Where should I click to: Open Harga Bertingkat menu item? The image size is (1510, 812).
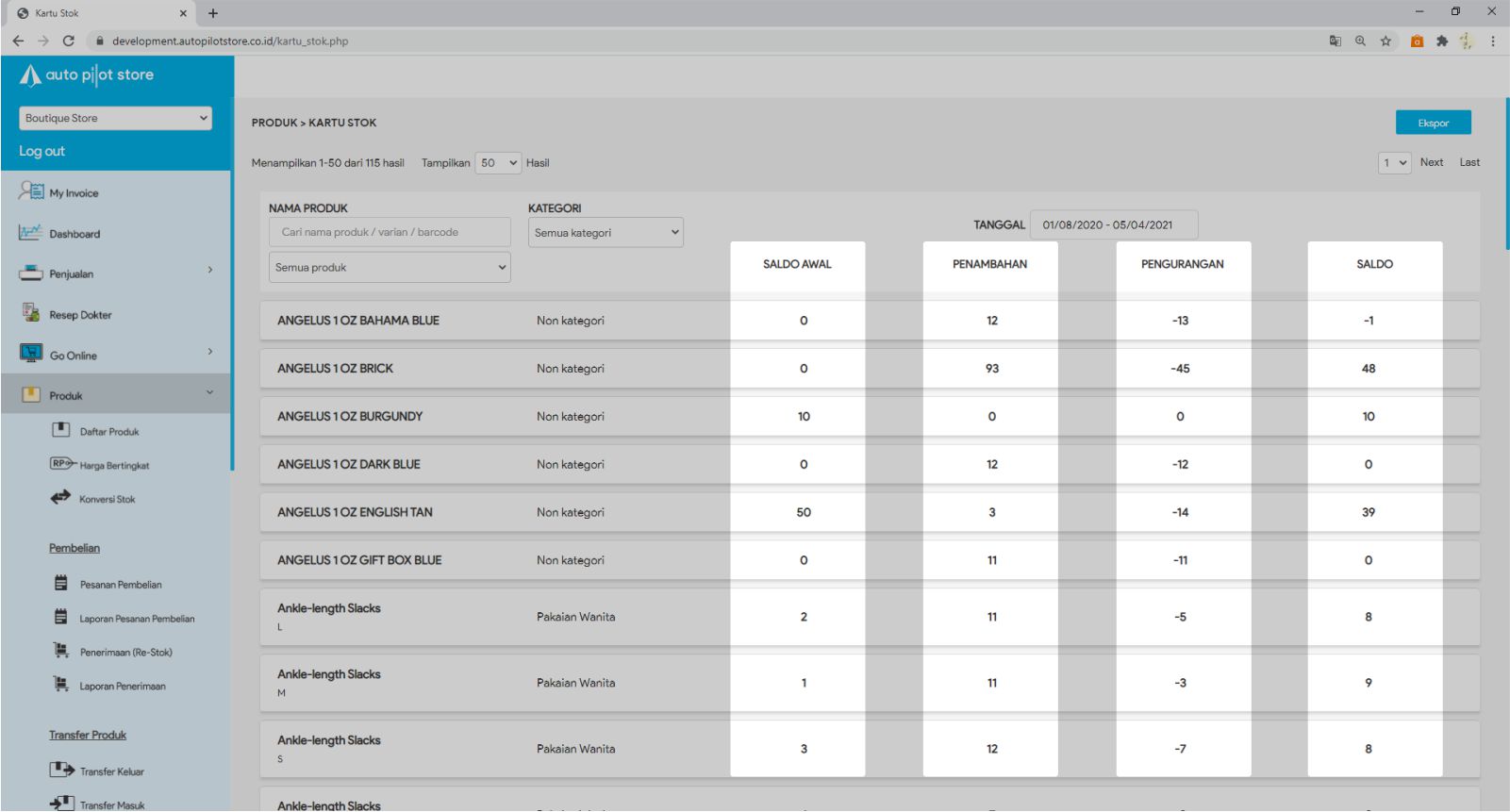click(114, 465)
